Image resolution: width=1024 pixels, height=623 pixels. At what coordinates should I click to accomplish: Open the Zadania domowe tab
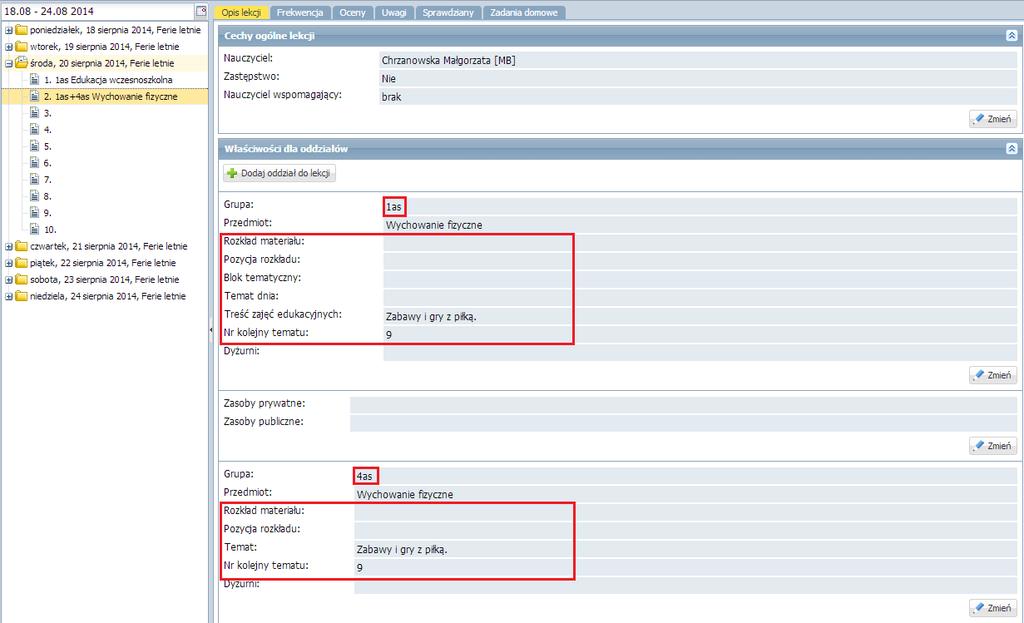(524, 12)
